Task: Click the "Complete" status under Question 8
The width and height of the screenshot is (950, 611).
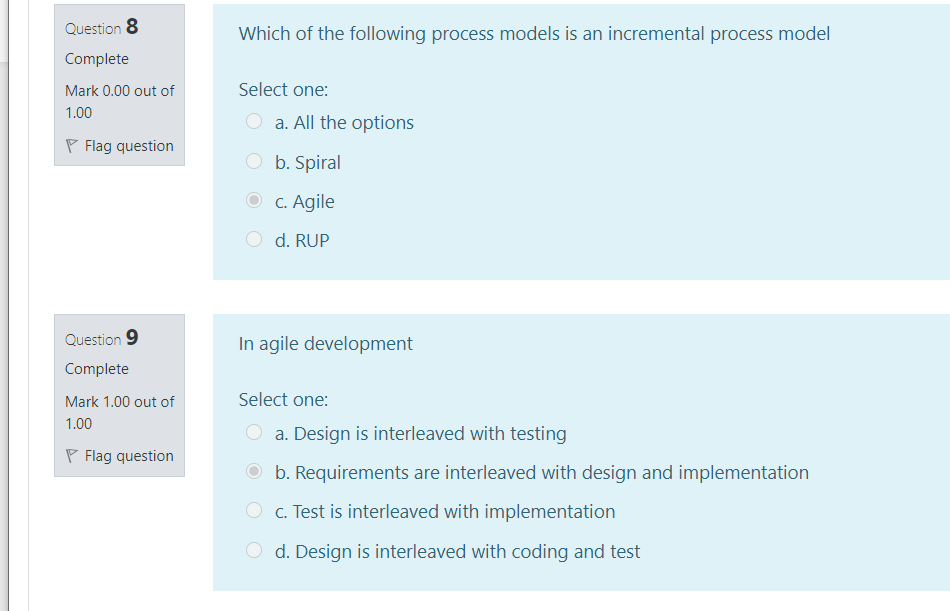Action: pos(97,59)
